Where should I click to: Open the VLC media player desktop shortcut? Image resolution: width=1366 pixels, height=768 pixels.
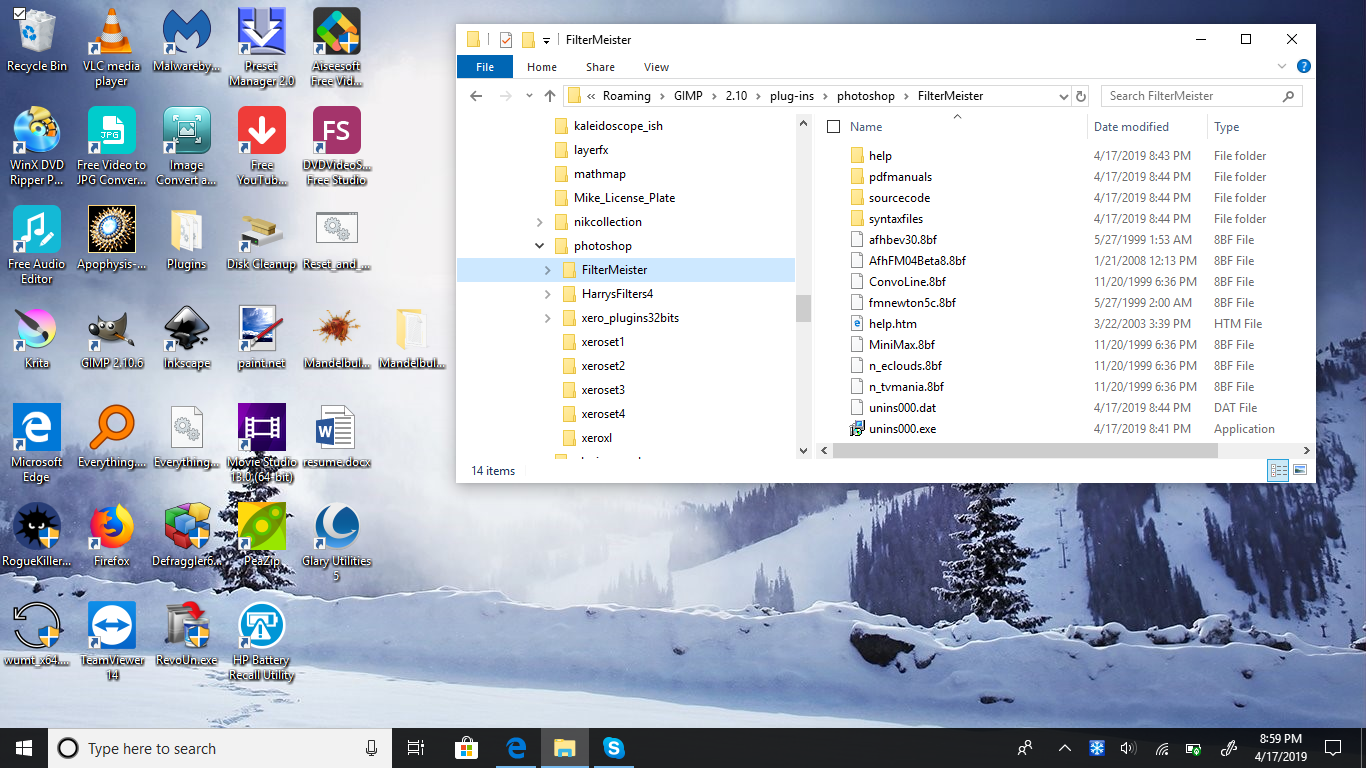[111, 48]
